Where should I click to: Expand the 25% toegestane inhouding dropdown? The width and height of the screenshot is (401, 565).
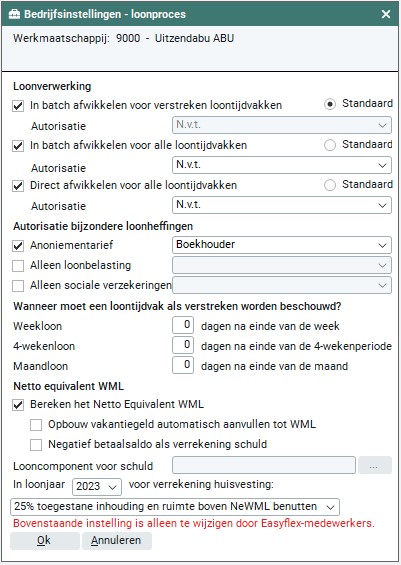click(175, 507)
